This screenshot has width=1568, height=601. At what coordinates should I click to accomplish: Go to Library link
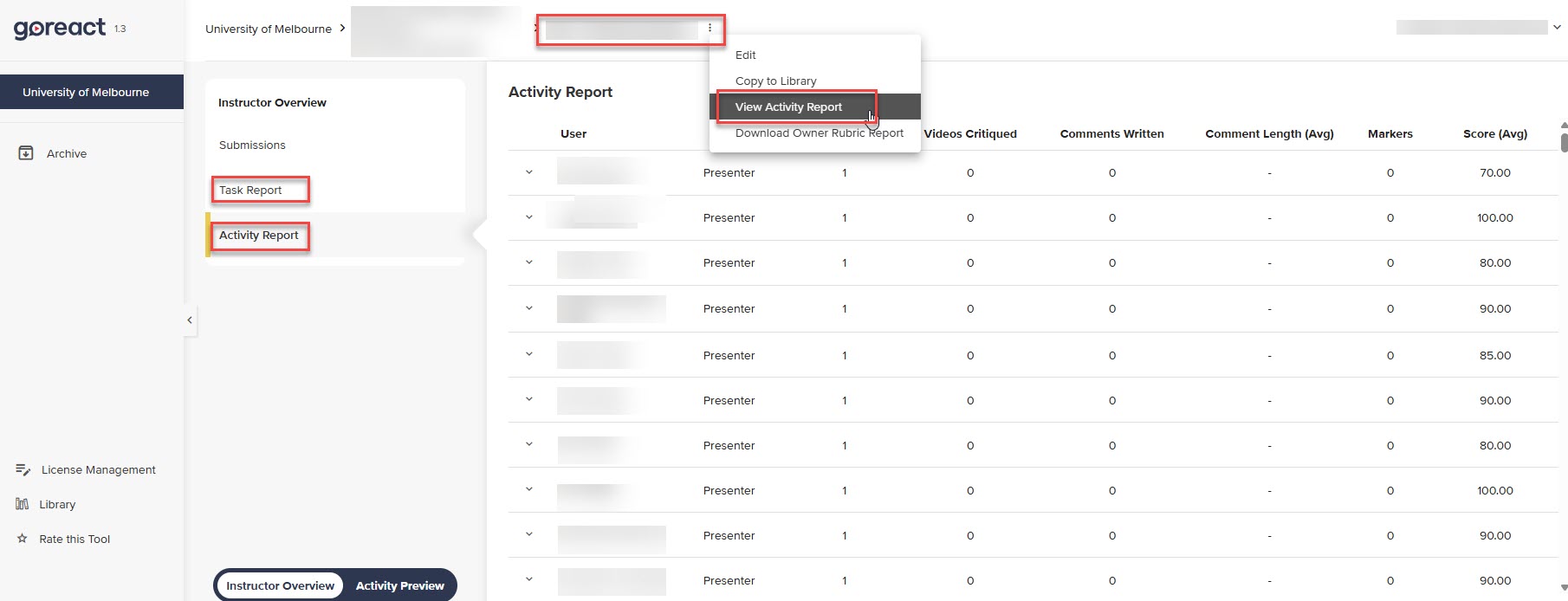(57, 504)
